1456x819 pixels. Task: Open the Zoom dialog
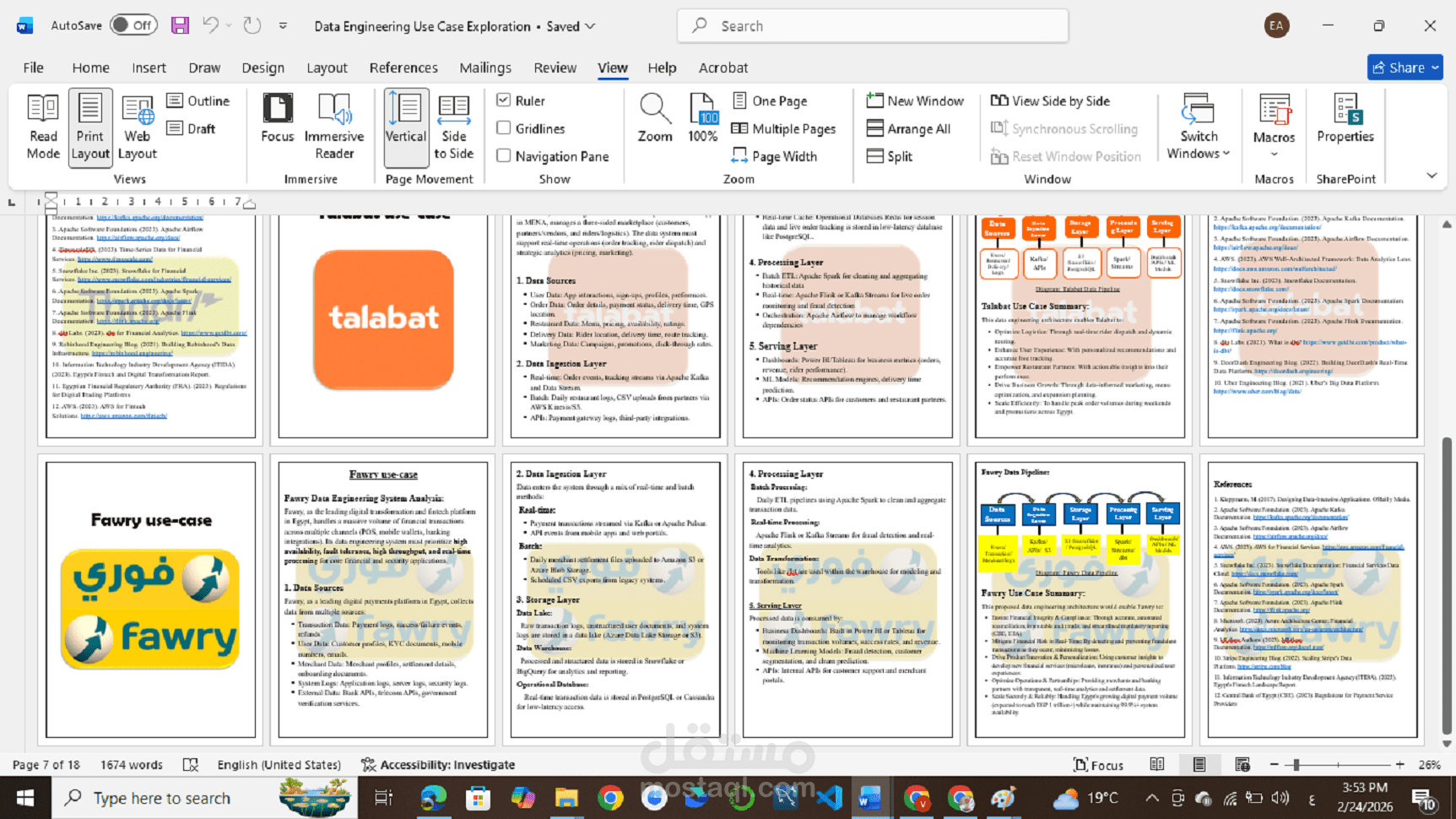click(x=655, y=119)
